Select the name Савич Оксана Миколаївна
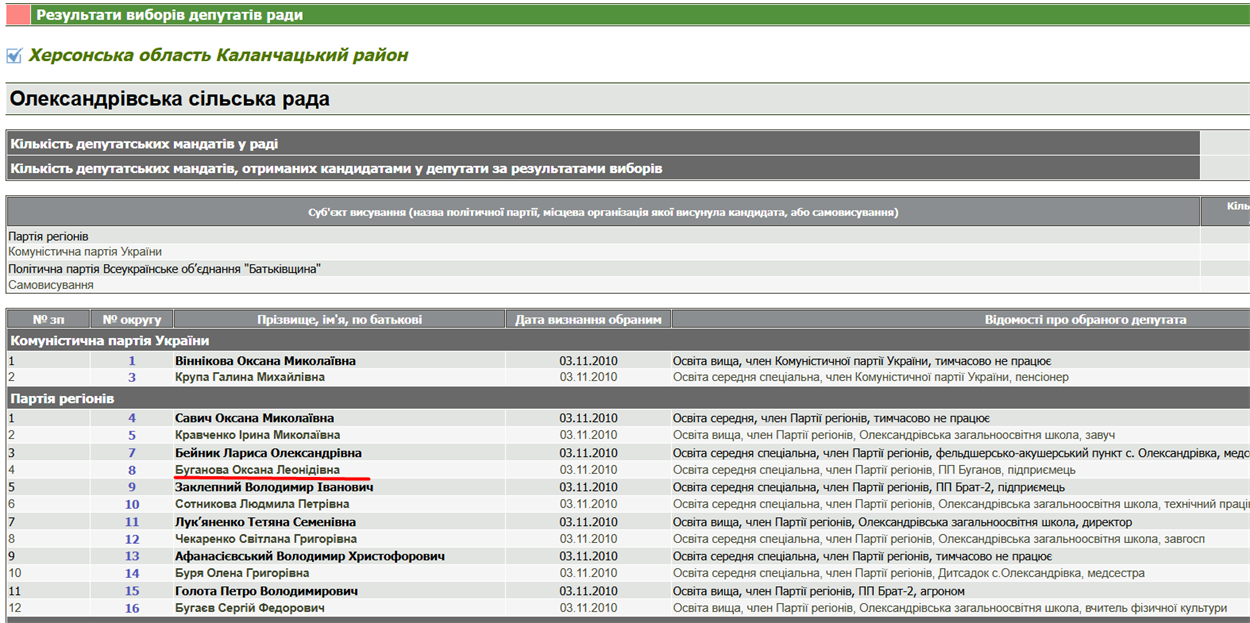This screenshot has height=623, width=1250. click(255, 419)
